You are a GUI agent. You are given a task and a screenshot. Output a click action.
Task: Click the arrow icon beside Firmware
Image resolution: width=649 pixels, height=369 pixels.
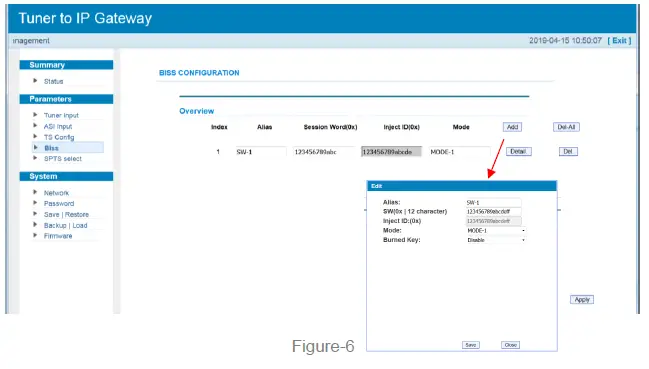35,235
